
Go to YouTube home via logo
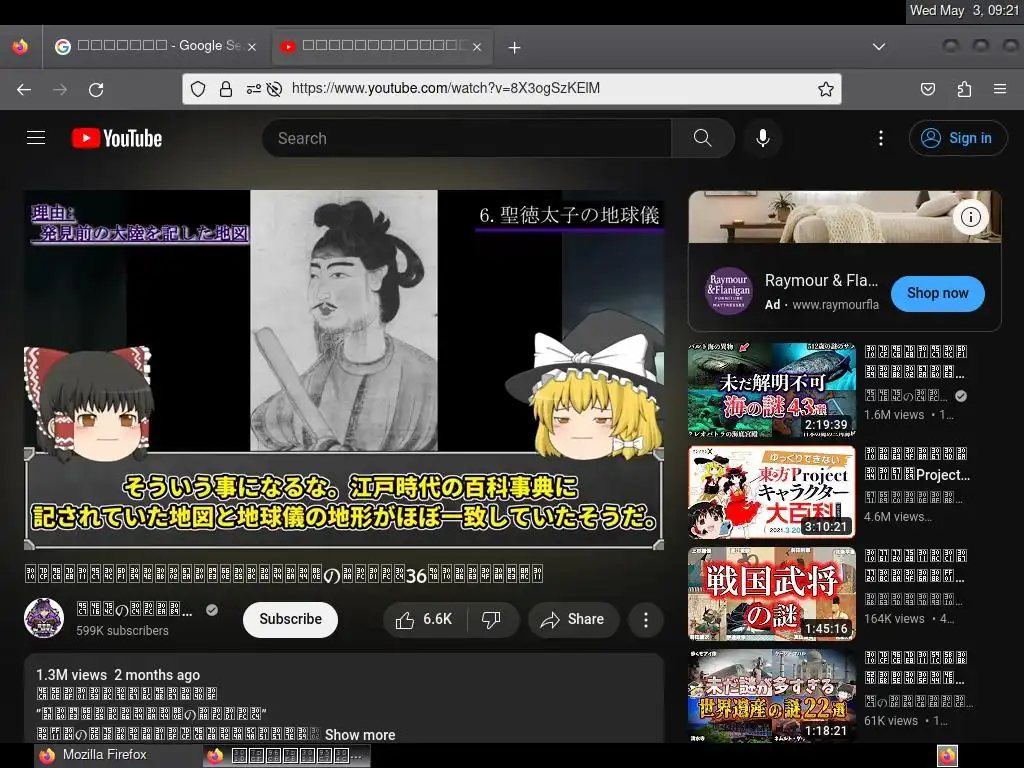(x=117, y=138)
